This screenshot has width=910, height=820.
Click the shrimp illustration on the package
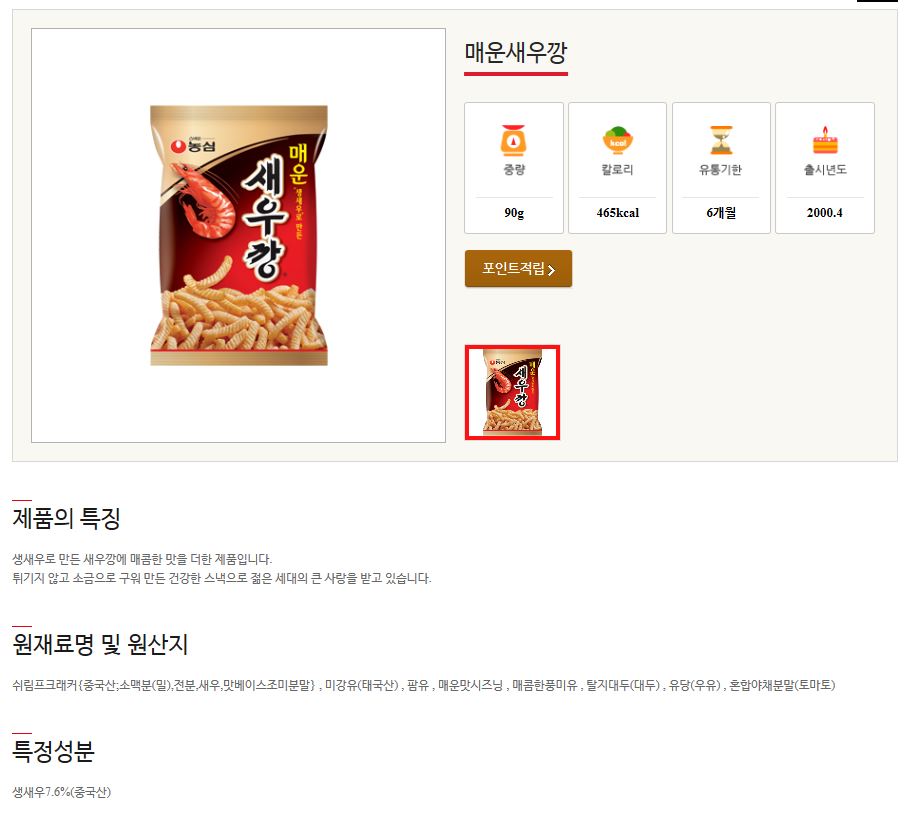[x=203, y=201]
